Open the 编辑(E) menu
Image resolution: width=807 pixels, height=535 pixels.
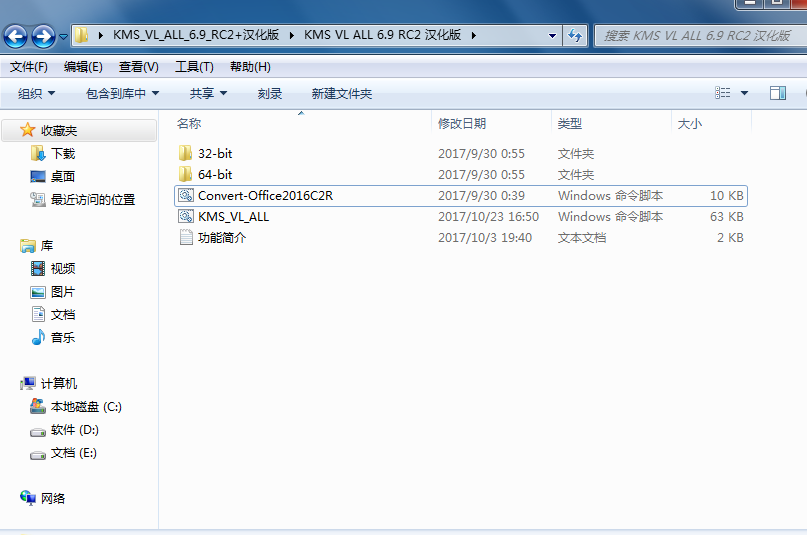pos(83,67)
